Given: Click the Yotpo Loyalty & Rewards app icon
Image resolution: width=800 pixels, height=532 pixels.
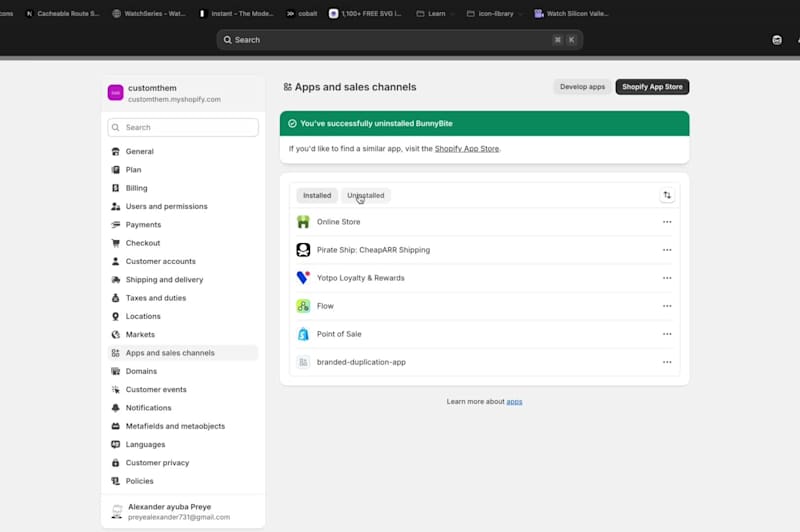Looking at the screenshot, I should point(303,278).
